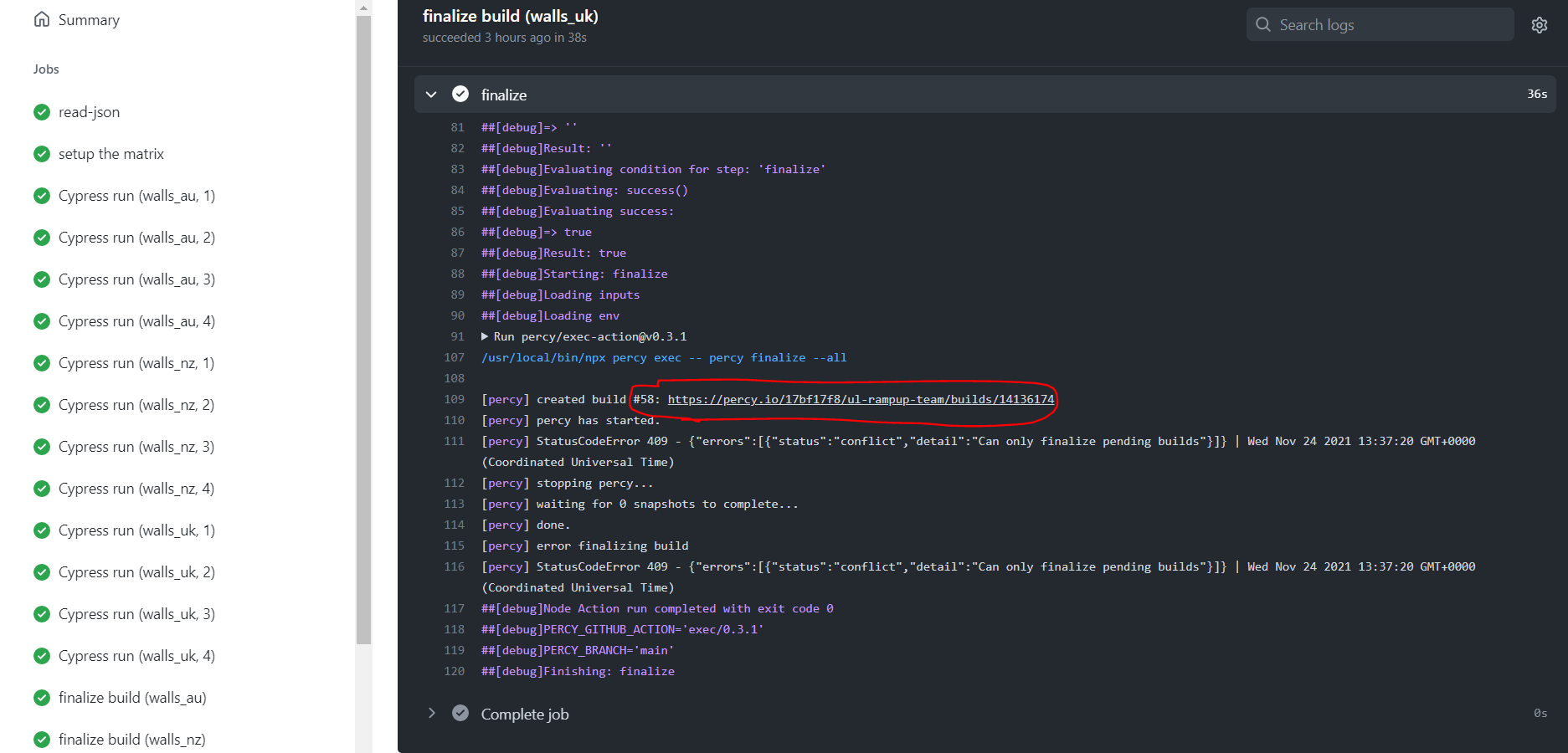The height and width of the screenshot is (753, 1568).
Task: Open job Cypress run (walls_uk, 2)
Action: 136,572
